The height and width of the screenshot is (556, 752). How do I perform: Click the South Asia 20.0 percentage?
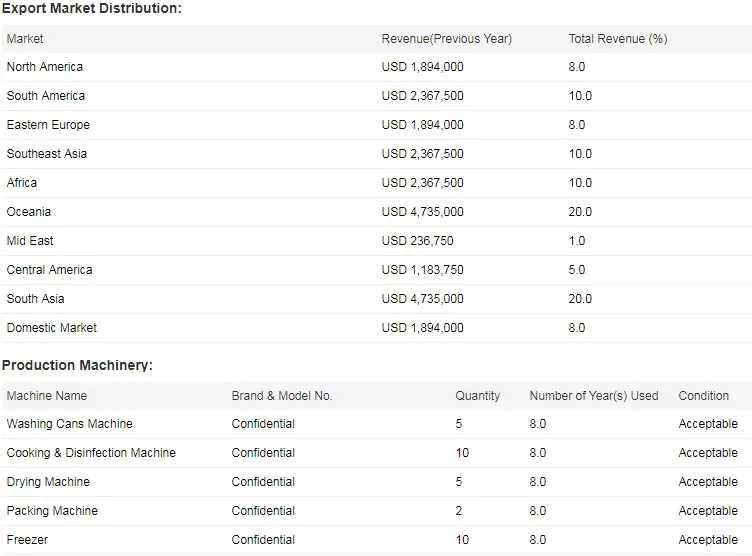click(x=580, y=299)
